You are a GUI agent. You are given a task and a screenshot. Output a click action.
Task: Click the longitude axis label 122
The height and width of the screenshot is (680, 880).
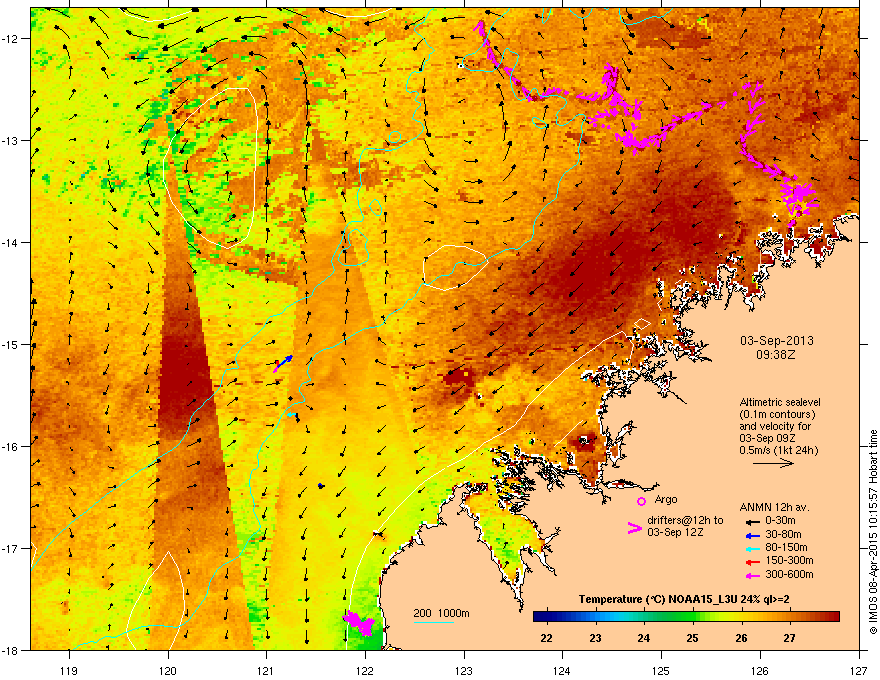(x=365, y=670)
